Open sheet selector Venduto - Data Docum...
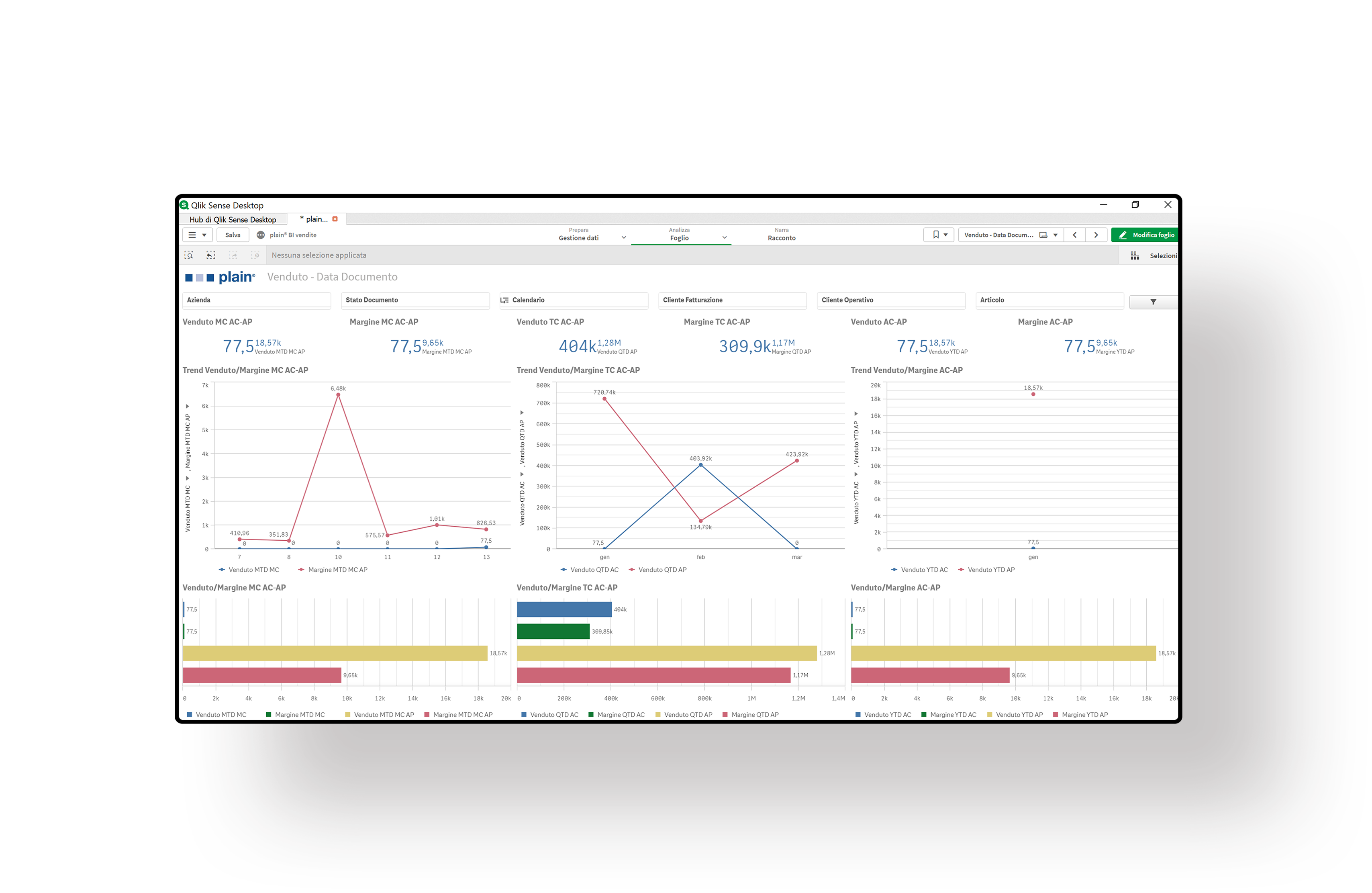 (x=1011, y=235)
